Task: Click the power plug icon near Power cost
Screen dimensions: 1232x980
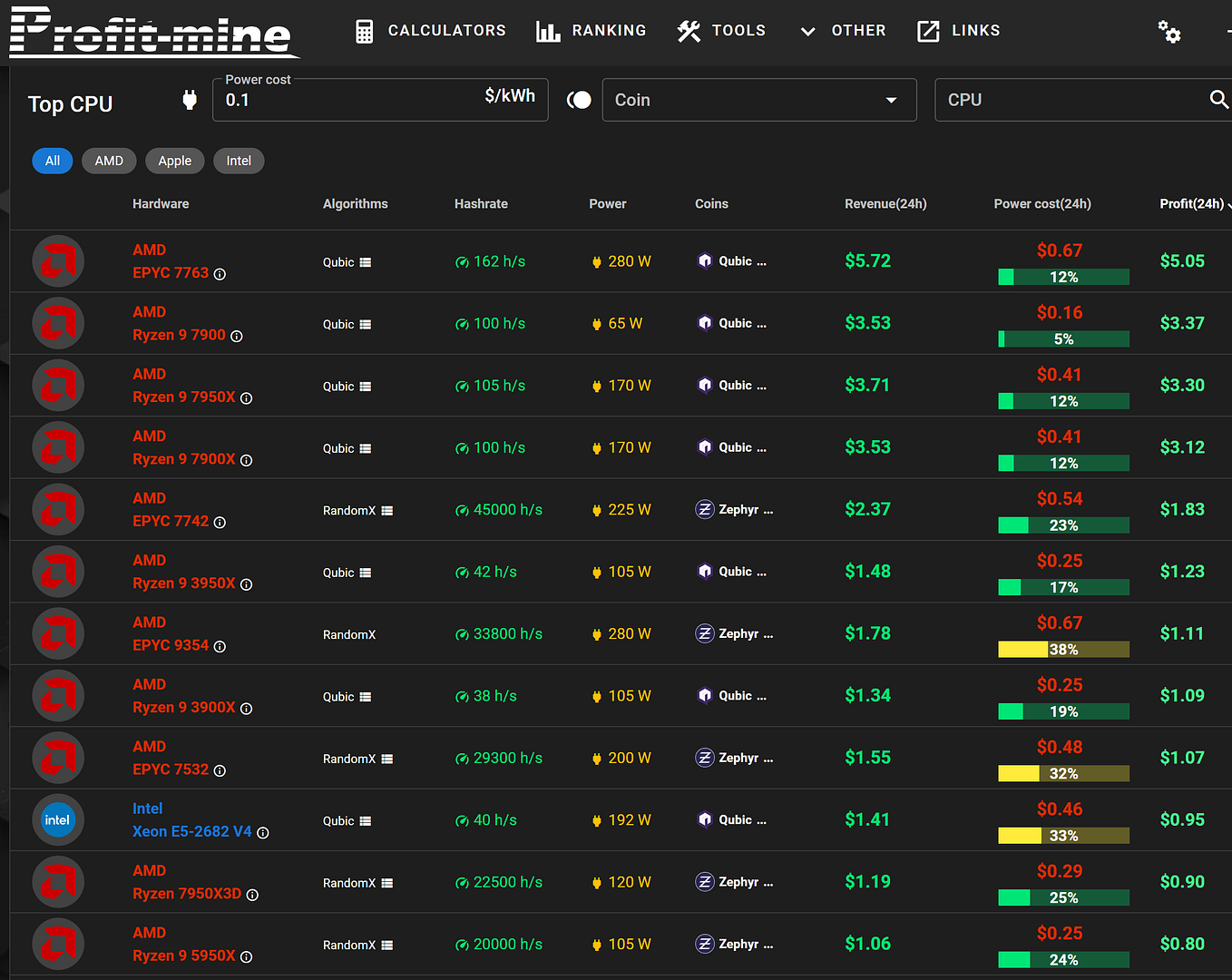Action: click(190, 100)
